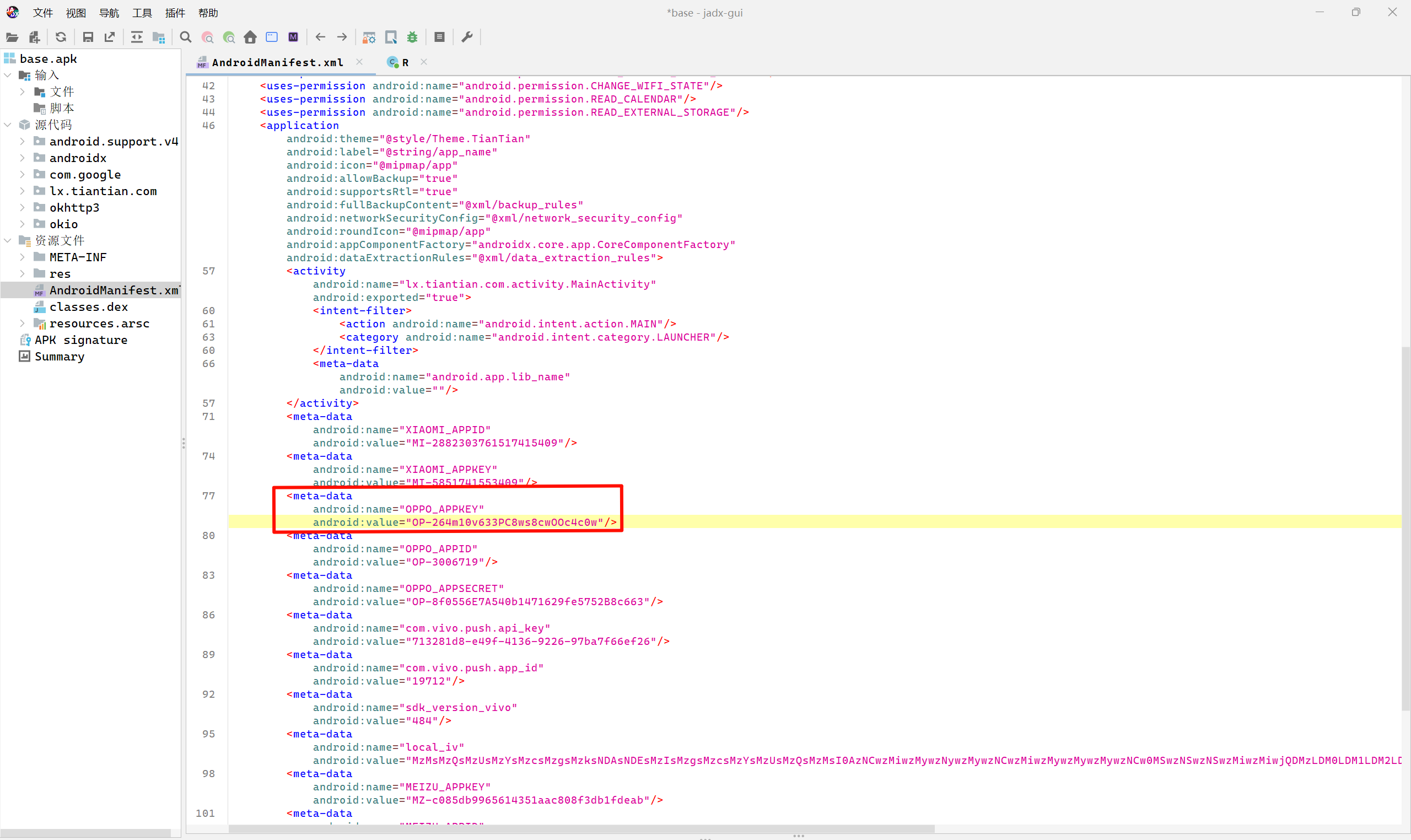Open the 插件 menu
This screenshot has width=1411, height=840.
pos(175,13)
